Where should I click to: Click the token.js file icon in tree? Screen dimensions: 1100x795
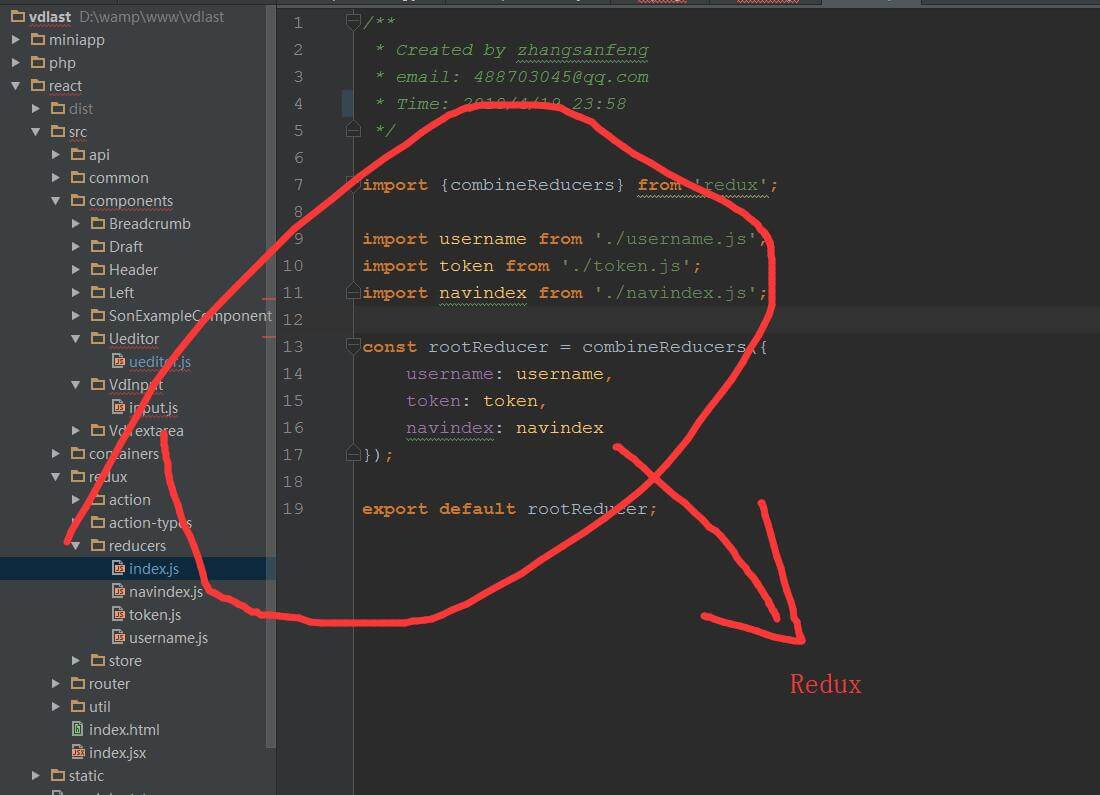[x=119, y=615]
